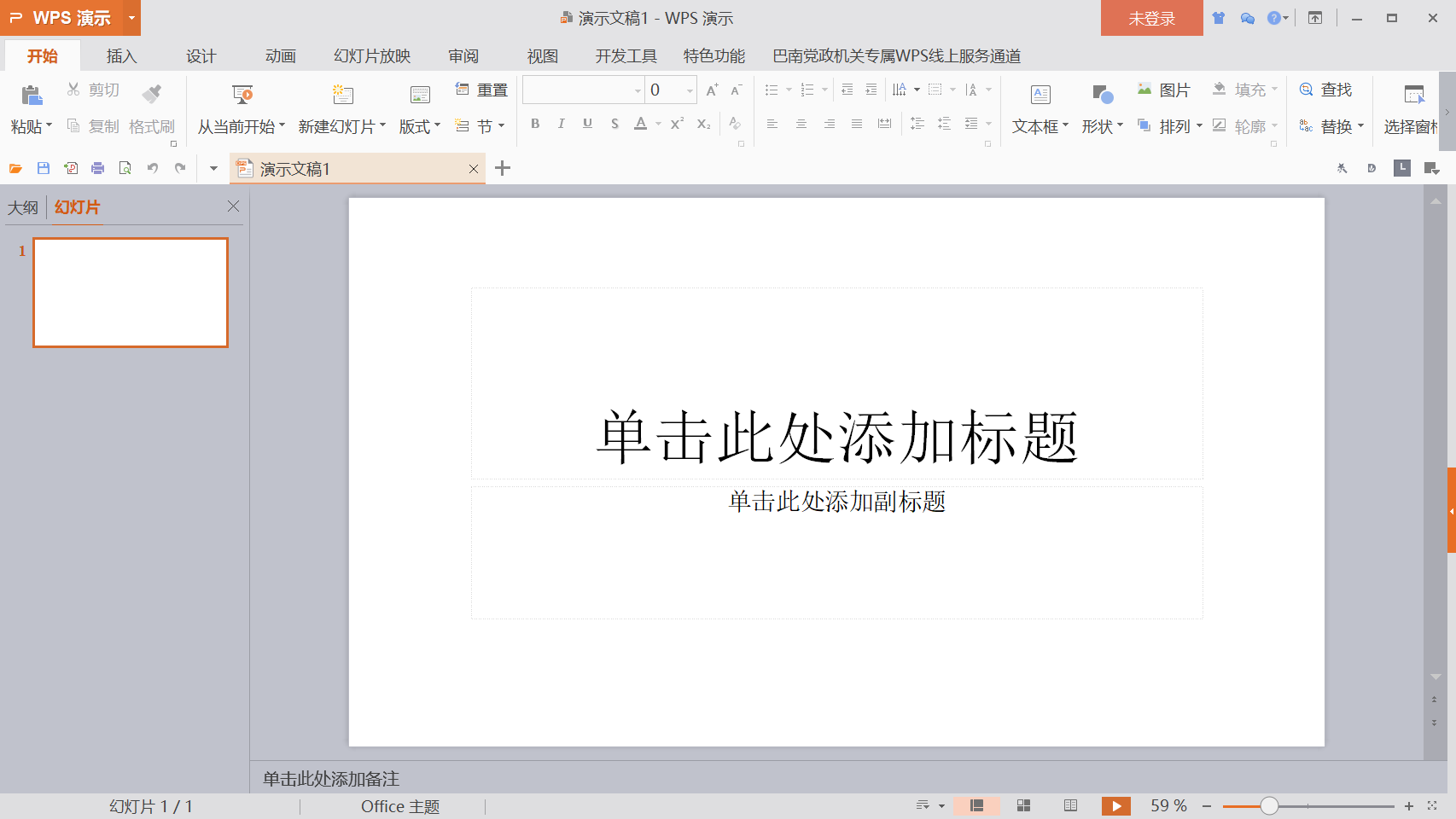1456x819 pixels.
Task: Open print preview icon in quick toolbar
Action: pos(125,169)
